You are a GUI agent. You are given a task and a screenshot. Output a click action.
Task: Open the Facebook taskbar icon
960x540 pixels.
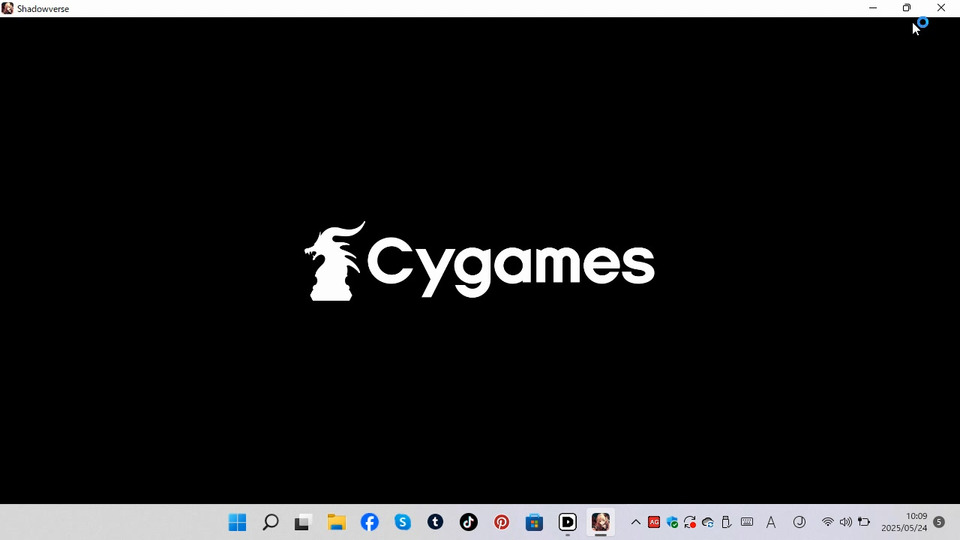pos(369,522)
